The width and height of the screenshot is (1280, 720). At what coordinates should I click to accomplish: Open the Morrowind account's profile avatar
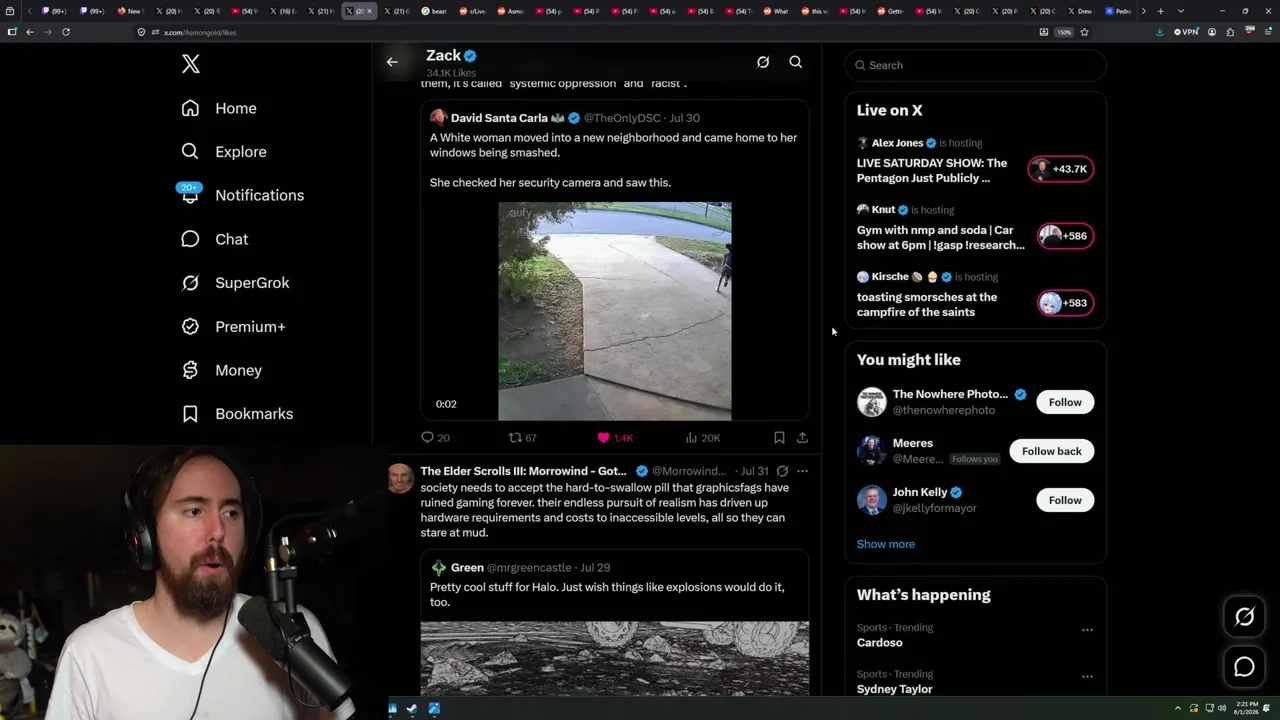point(401,478)
